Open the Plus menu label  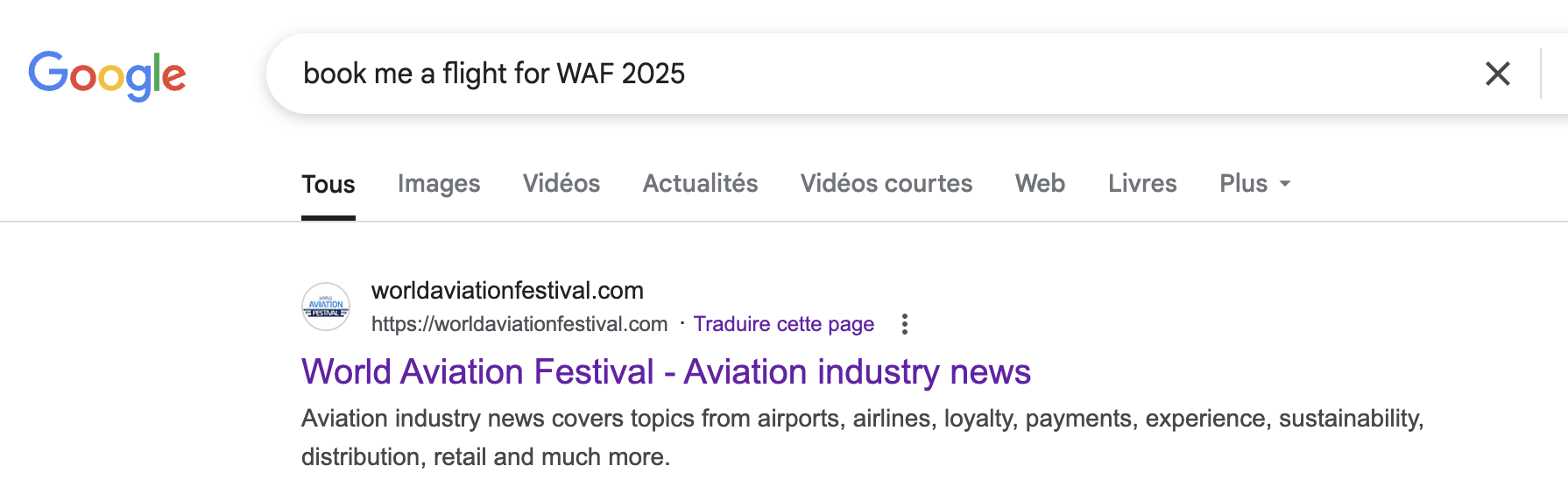click(x=1243, y=184)
